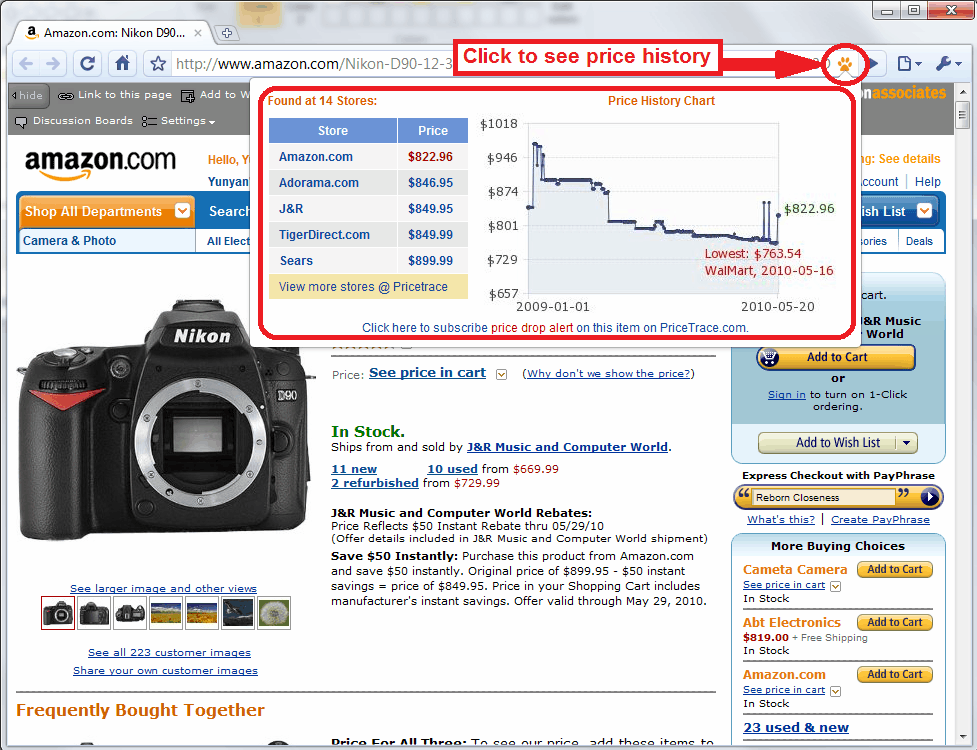
Task: Click Sign in for 1-Click ordering
Action: point(786,394)
